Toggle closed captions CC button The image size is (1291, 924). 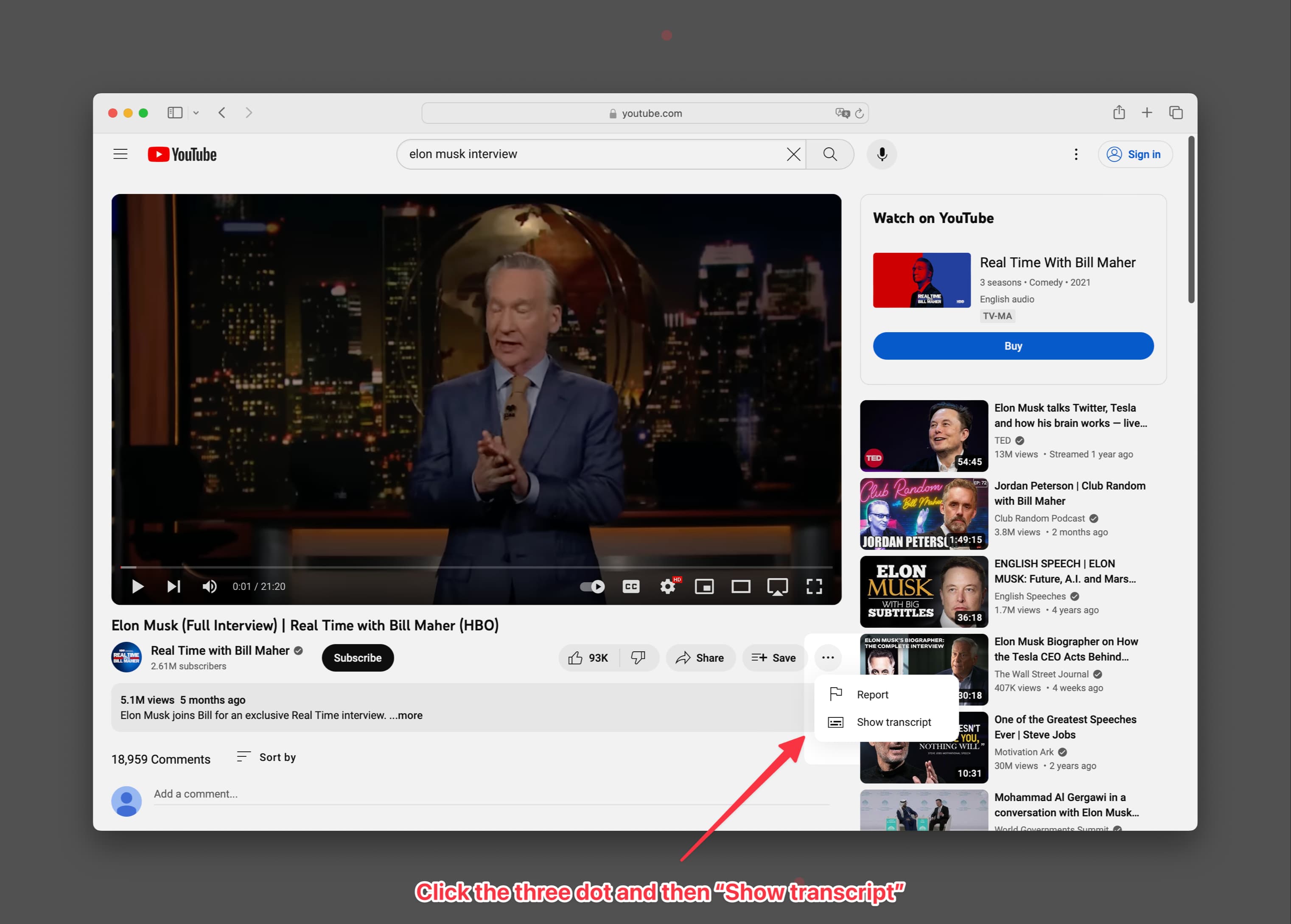[631, 587]
